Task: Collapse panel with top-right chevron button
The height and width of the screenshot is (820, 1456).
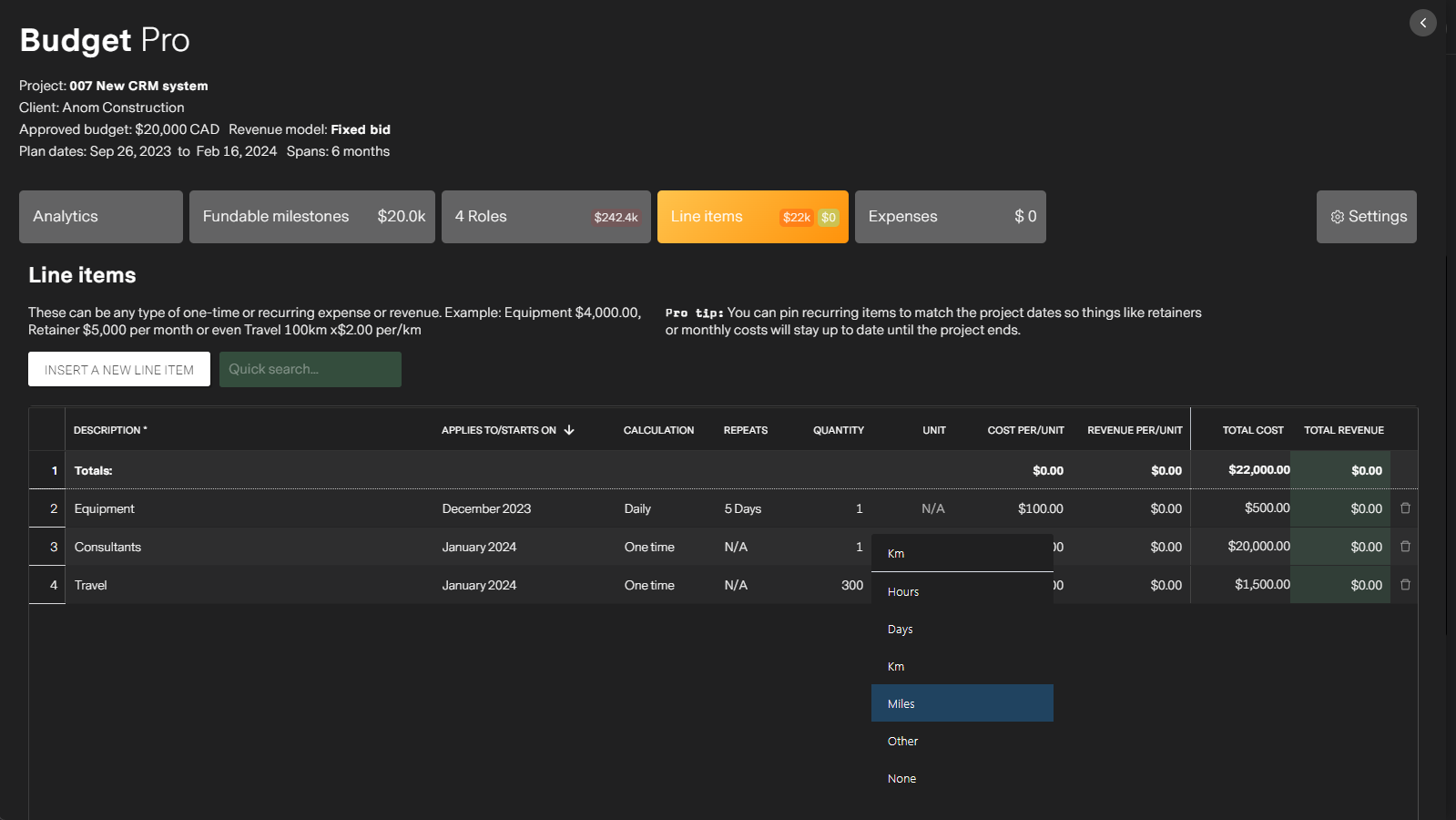Action: click(1422, 23)
